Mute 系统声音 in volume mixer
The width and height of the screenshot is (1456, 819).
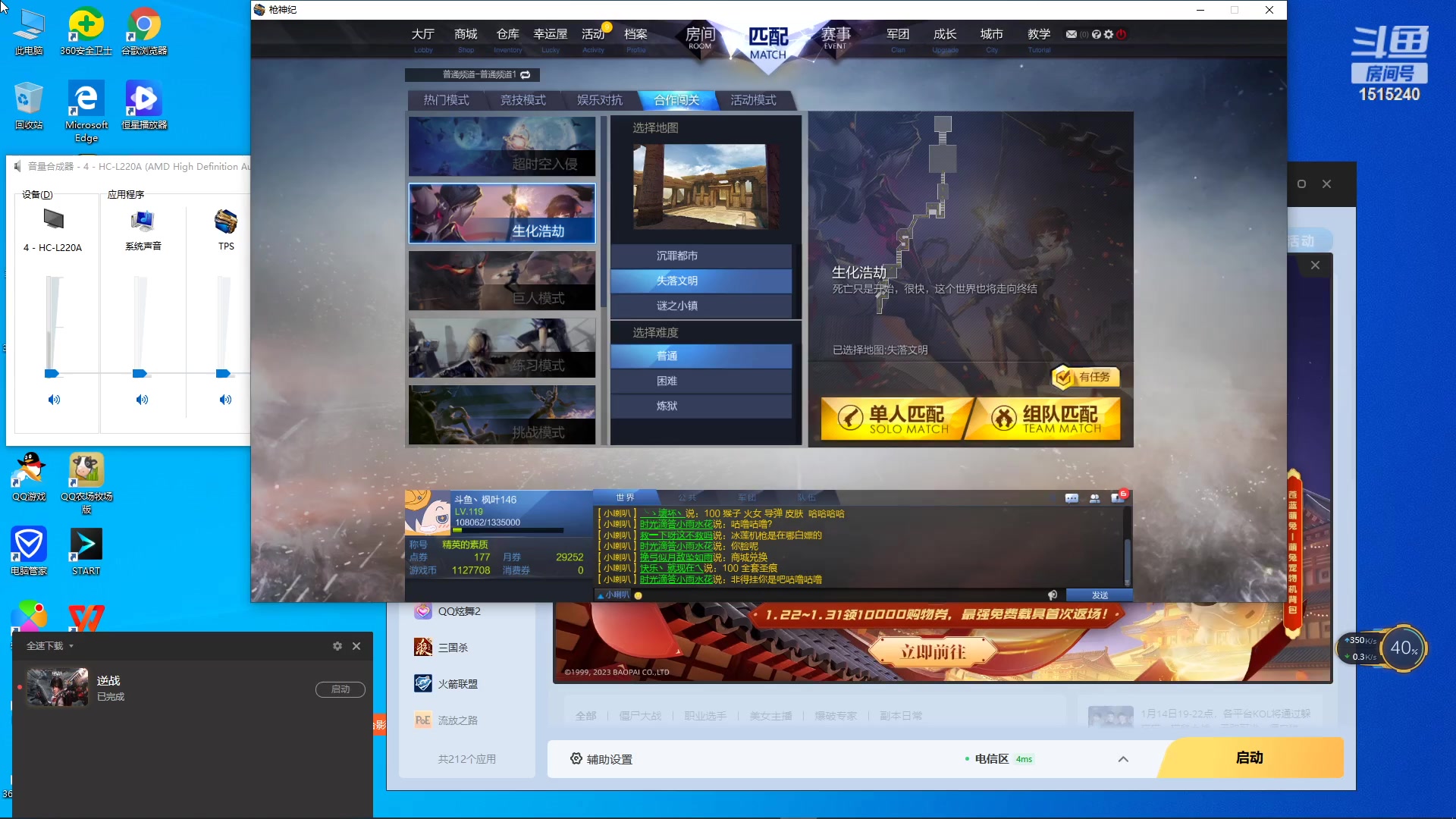coord(142,400)
